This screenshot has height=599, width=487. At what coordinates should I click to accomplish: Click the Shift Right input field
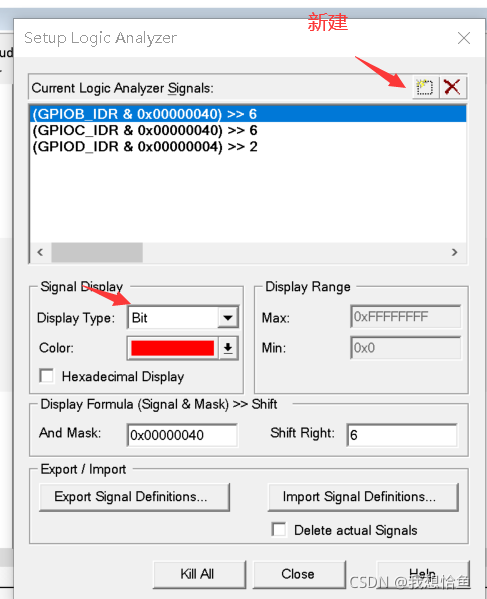[x=402, y=435]
